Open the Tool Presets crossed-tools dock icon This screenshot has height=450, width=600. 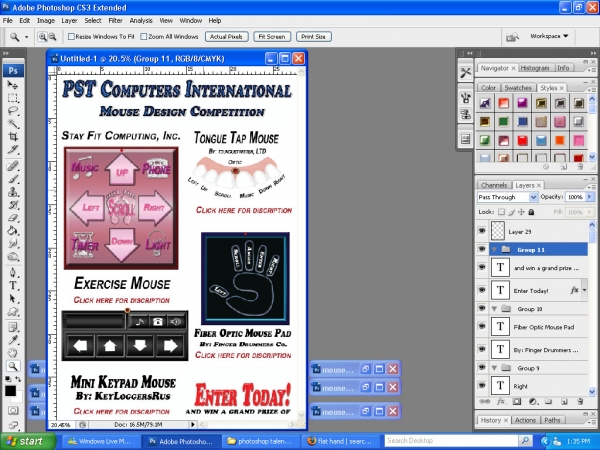[465, 72]
